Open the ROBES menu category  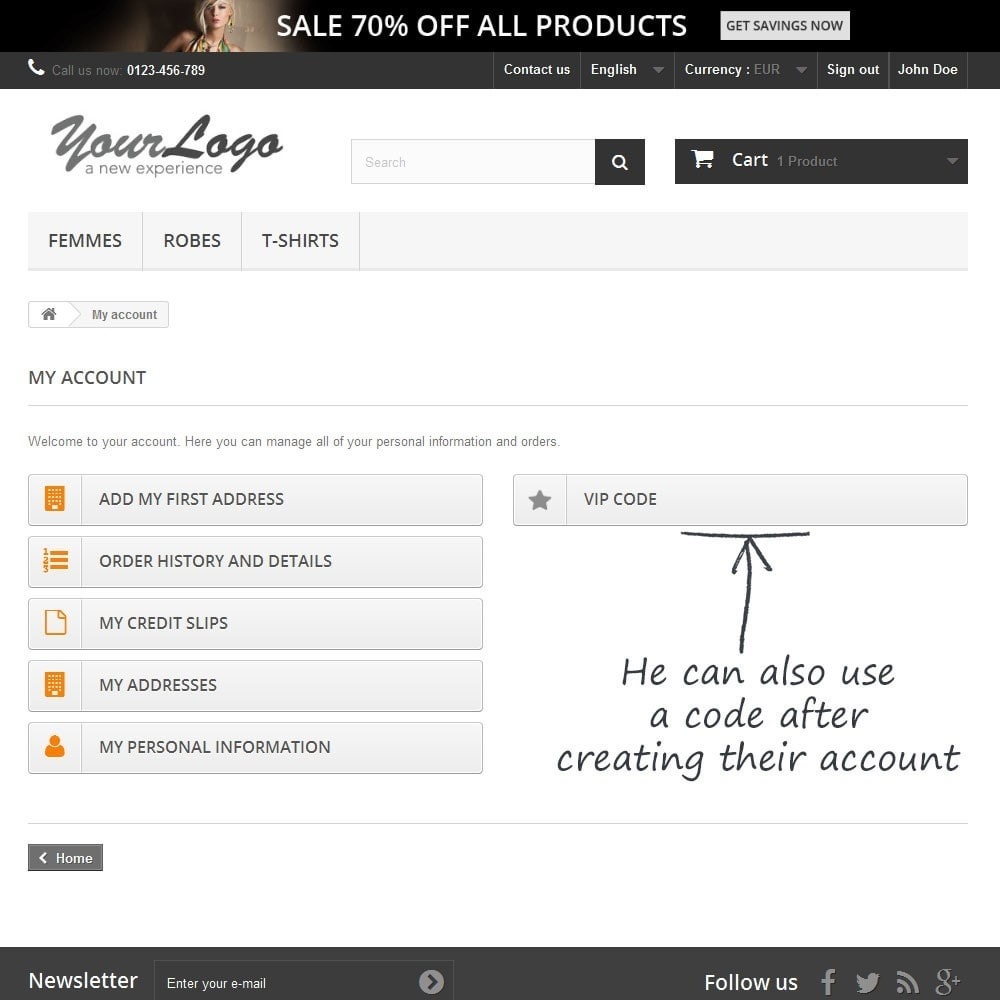click(x=192, y=240)
